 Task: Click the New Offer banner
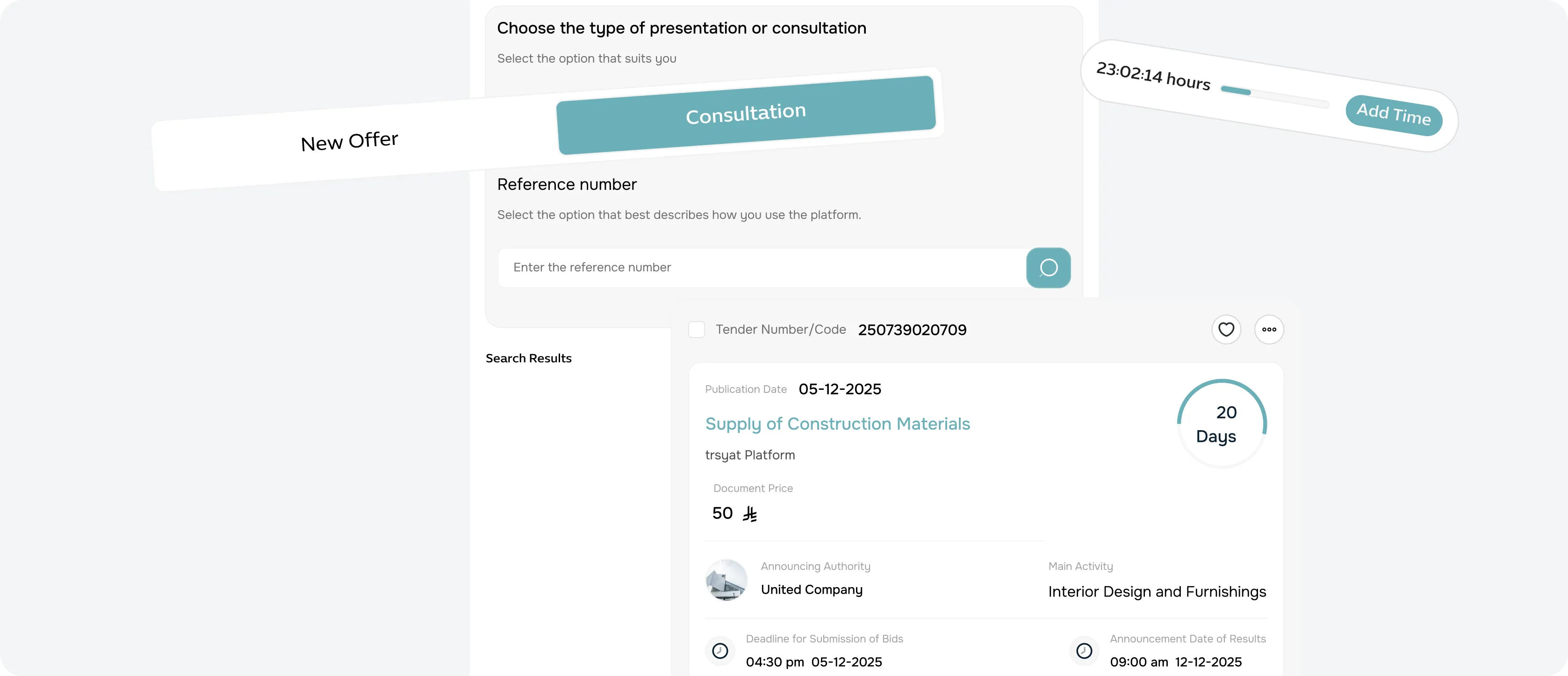[x=349, y=141]
